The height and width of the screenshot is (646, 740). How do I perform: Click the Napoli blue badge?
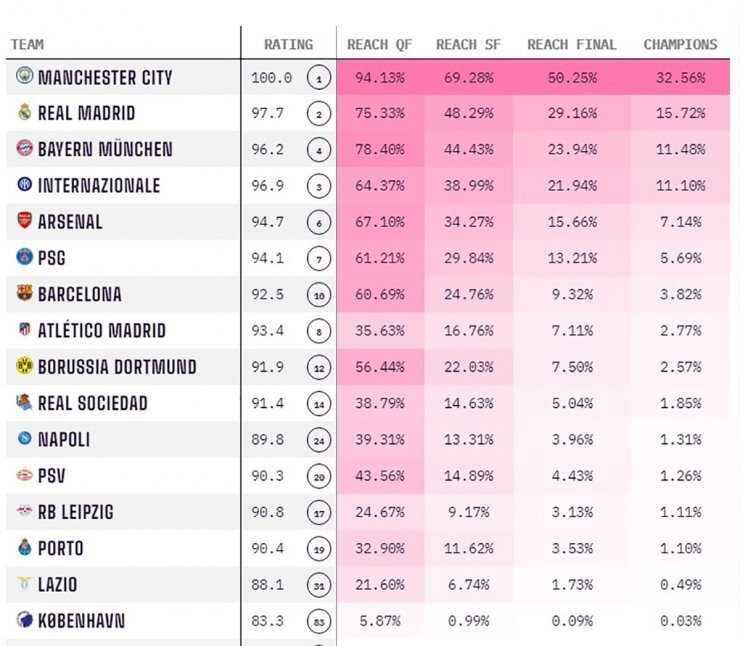click(25, 438)
